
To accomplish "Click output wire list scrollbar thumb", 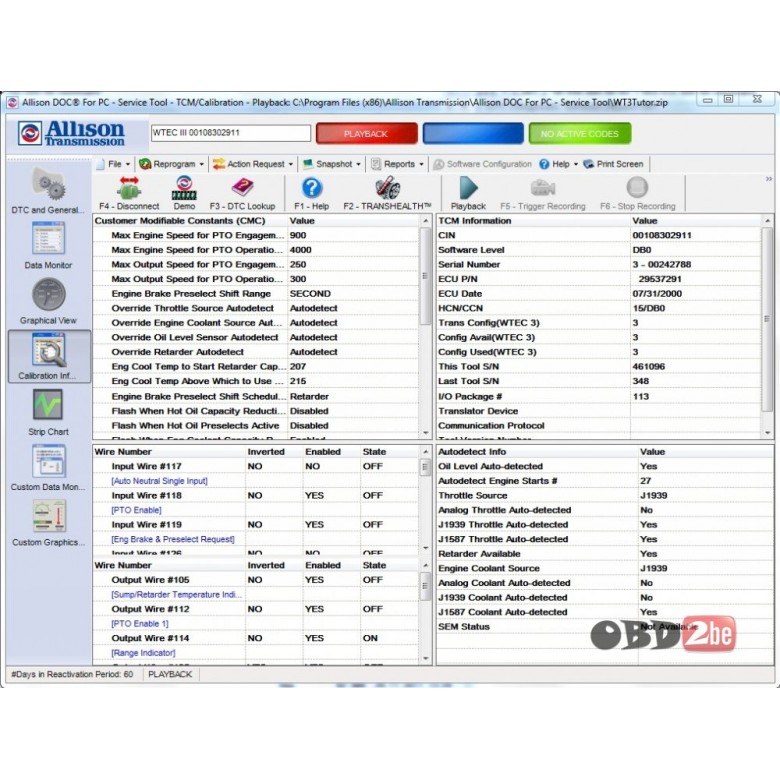I will [425, 586].
